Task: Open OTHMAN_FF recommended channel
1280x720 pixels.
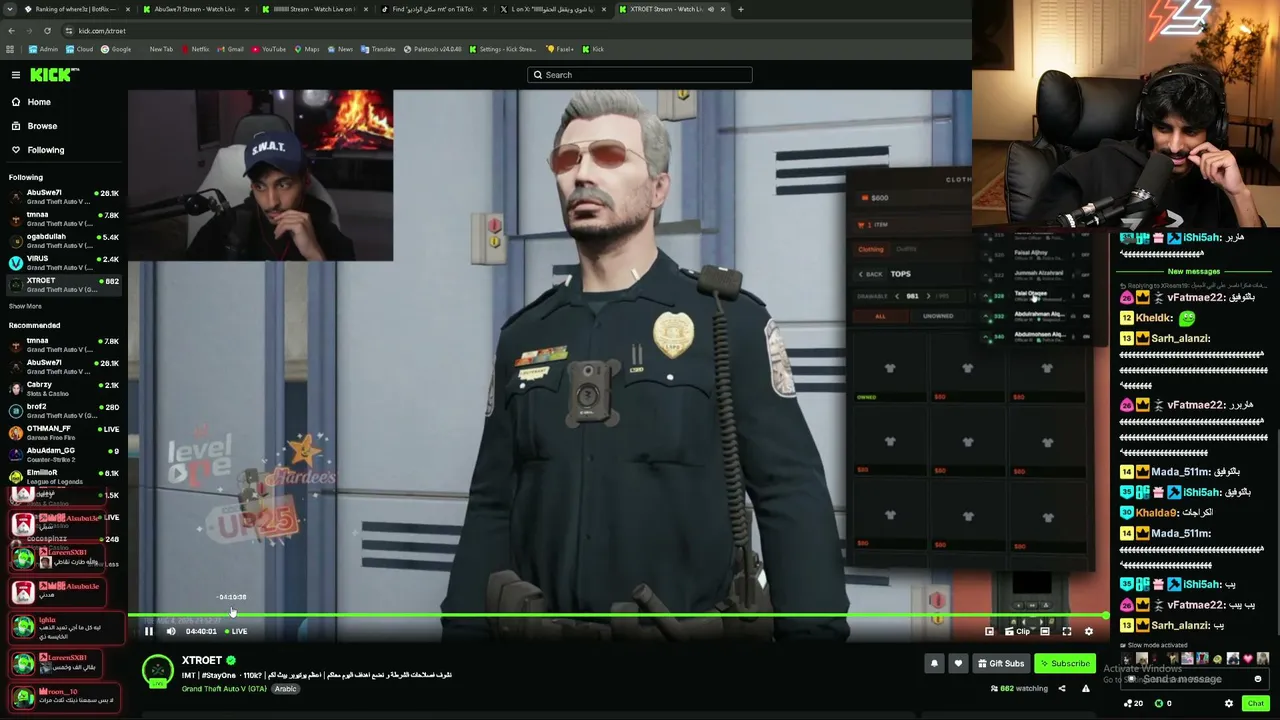Action: [x=63, y=433]
